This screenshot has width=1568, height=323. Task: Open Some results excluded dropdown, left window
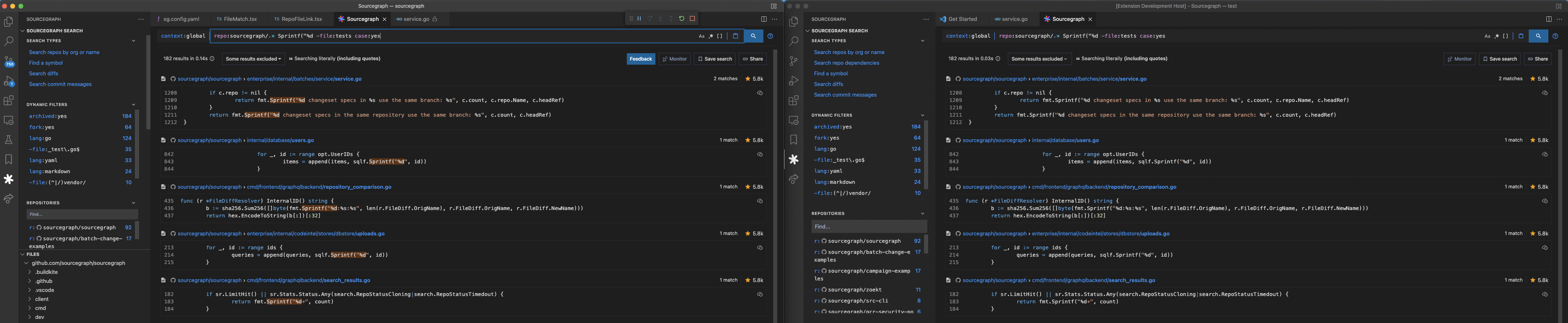coord(253,59)
